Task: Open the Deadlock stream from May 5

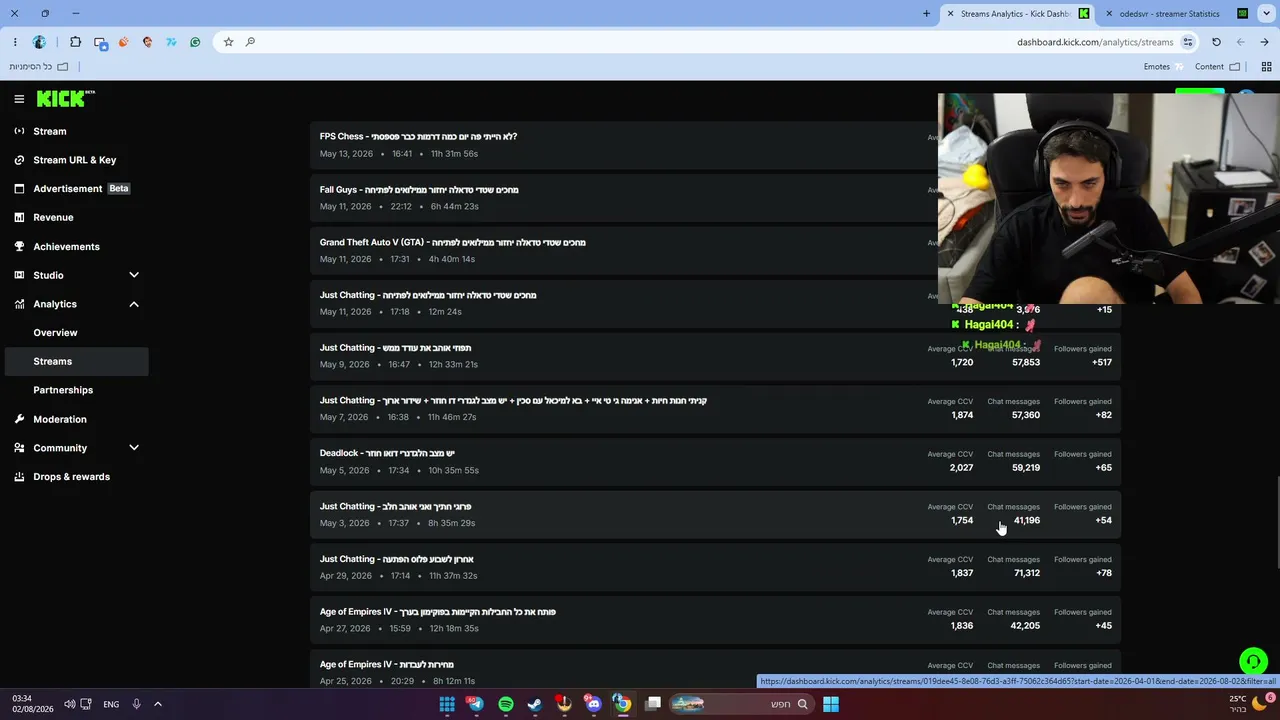Action: [715, 462]
